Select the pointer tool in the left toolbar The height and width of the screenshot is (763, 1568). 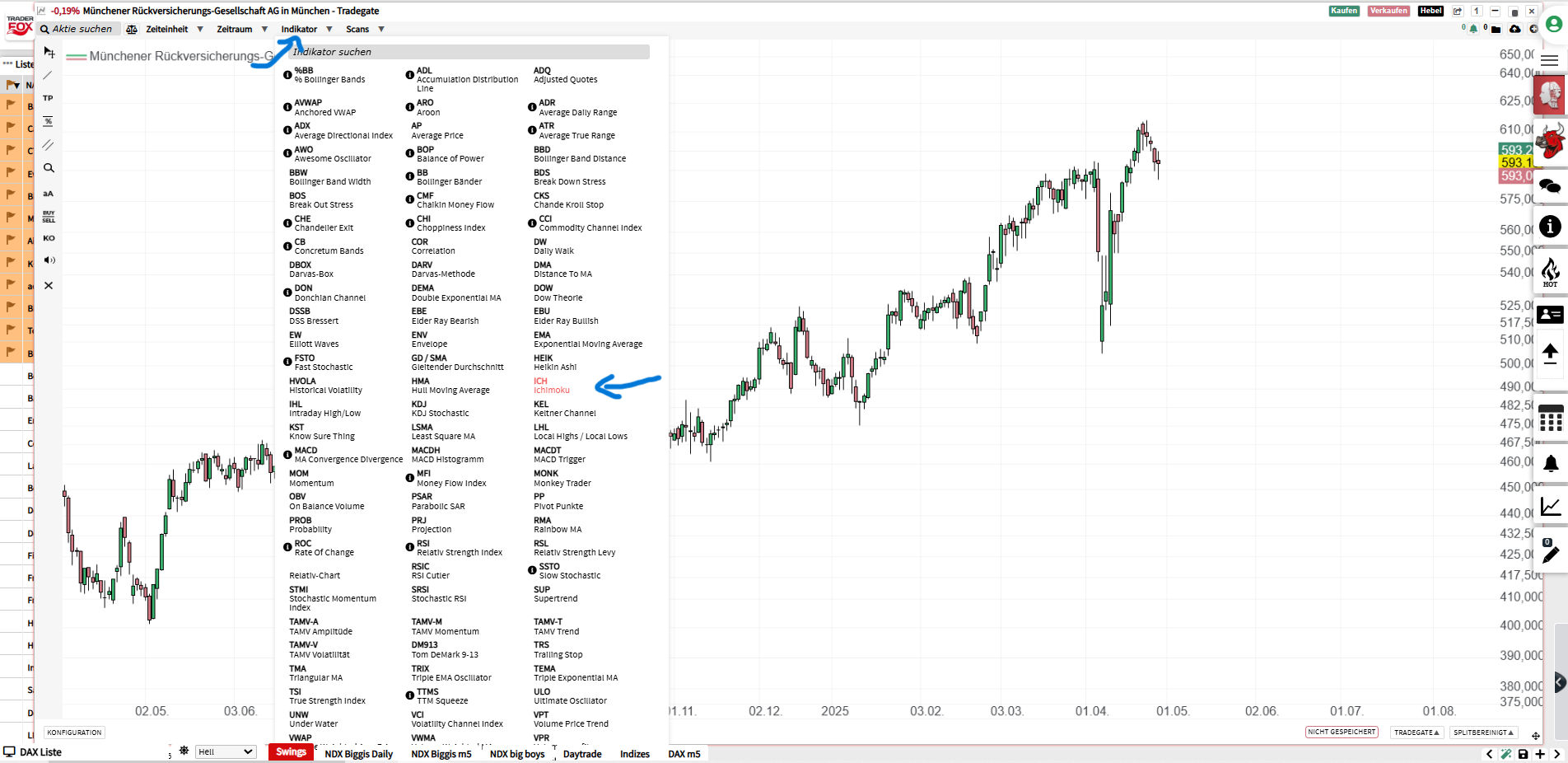[49, 52]
